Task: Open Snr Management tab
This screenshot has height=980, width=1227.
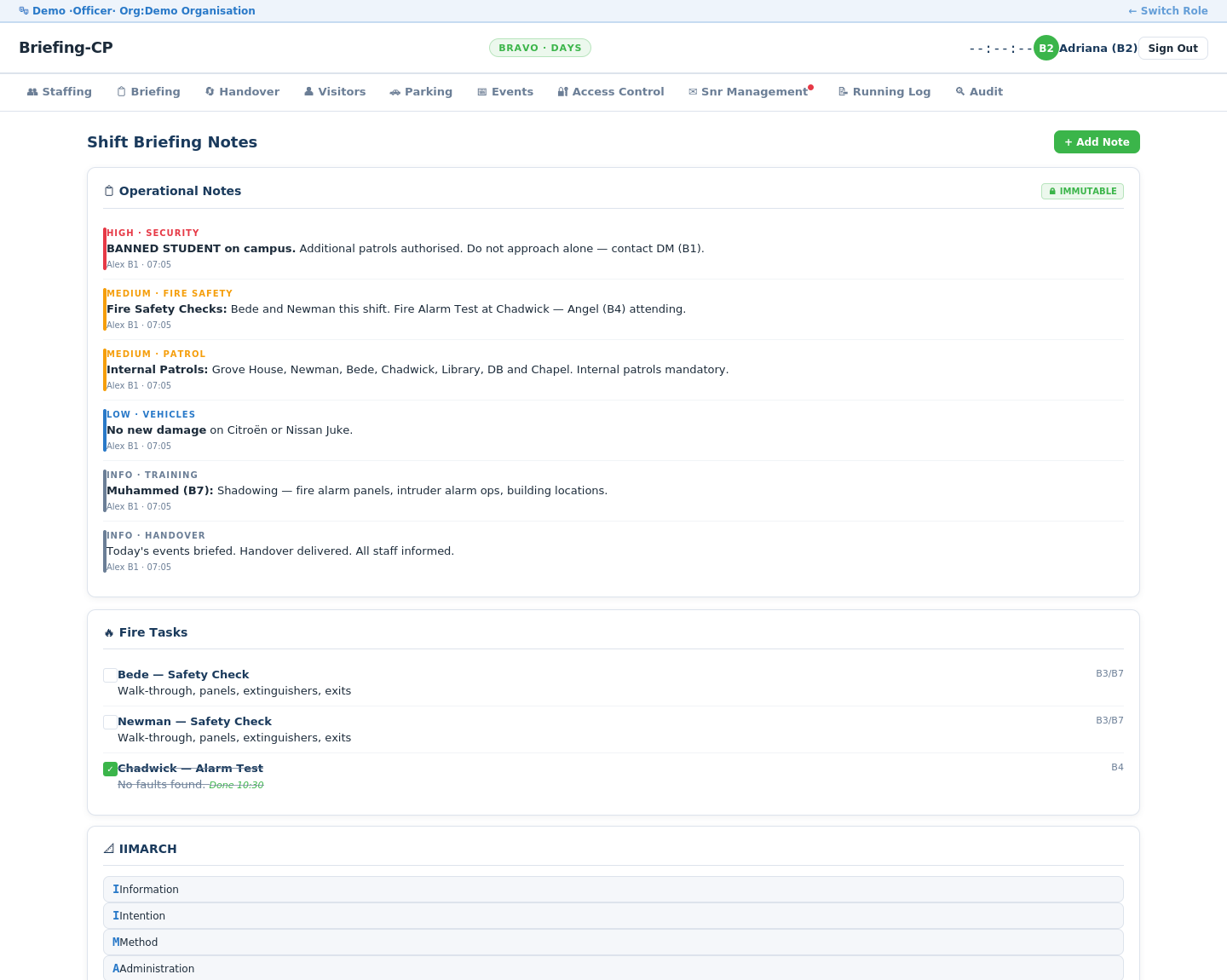Action: [x=750, y=92]
